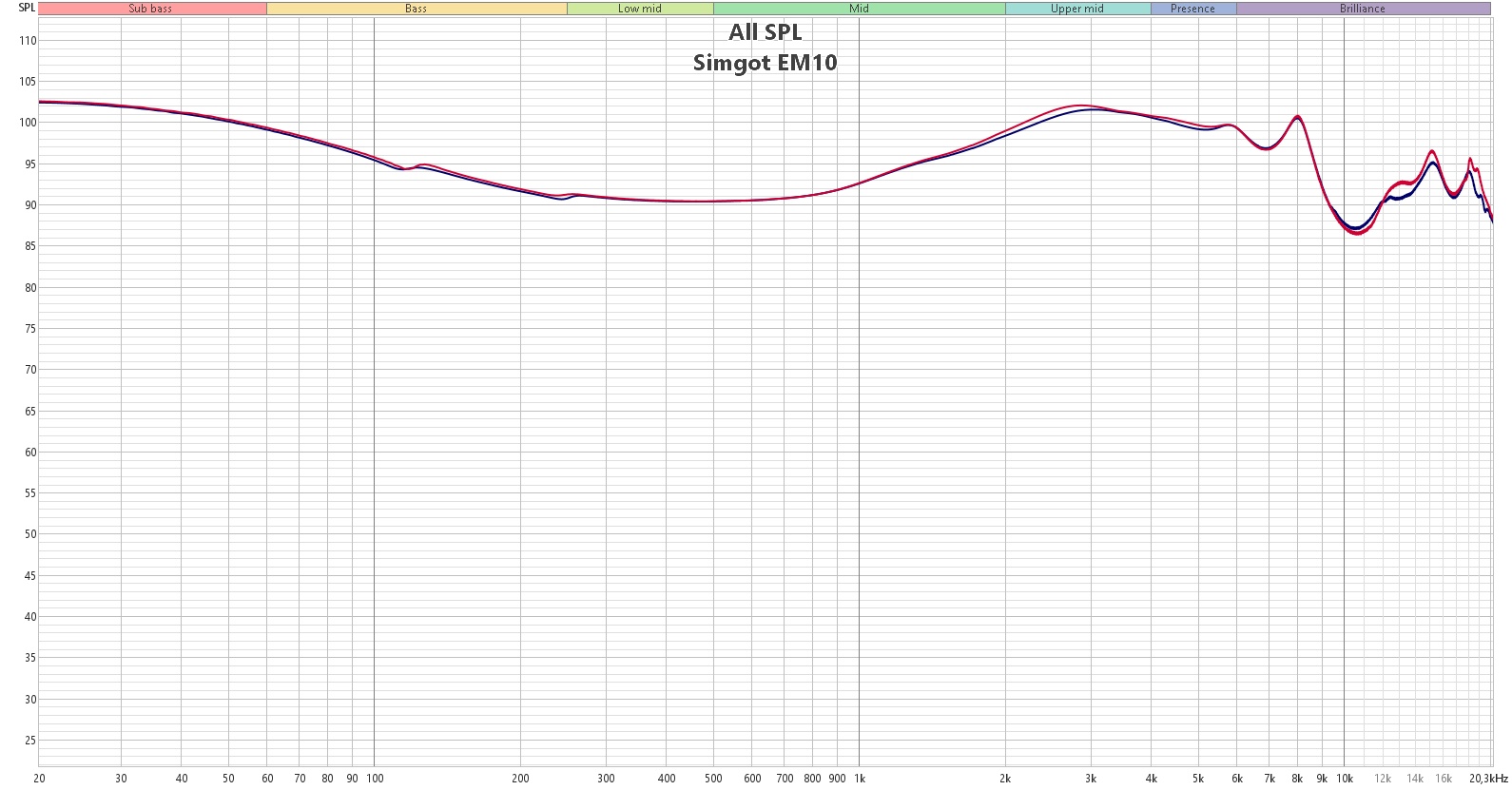This screenshot has height=790, width=1512.
Task: Click the 5k label on frequency axis
Action: pyautogui.click(x=1198, y=779)
